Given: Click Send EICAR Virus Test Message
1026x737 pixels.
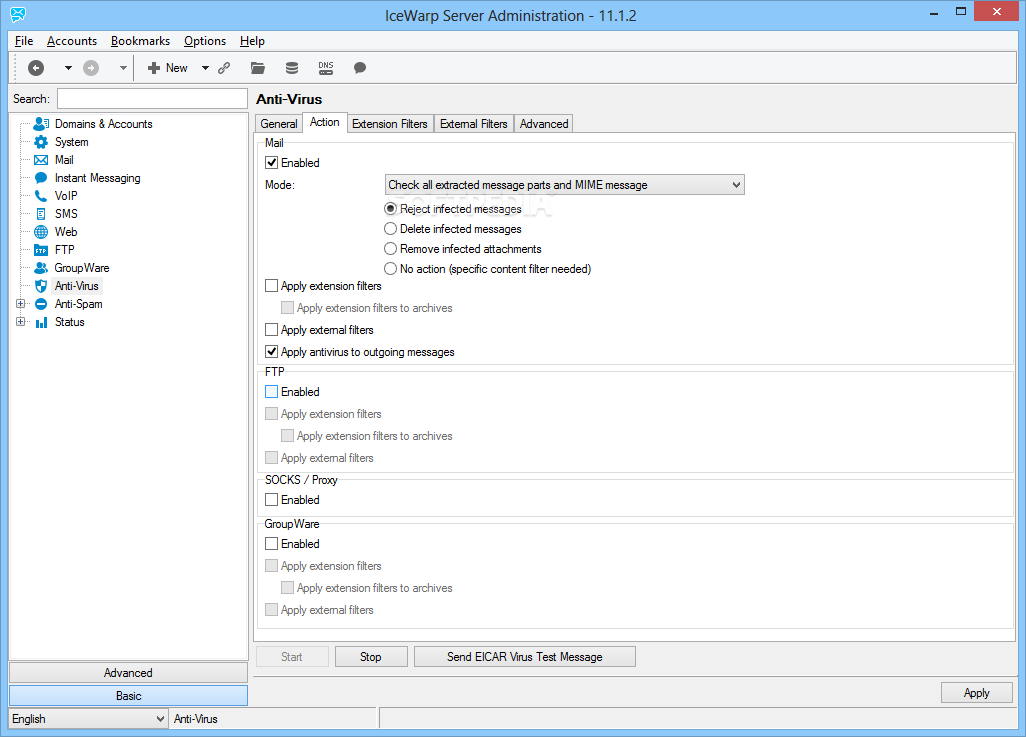Looking at the screenshot, I should (525, 657).
